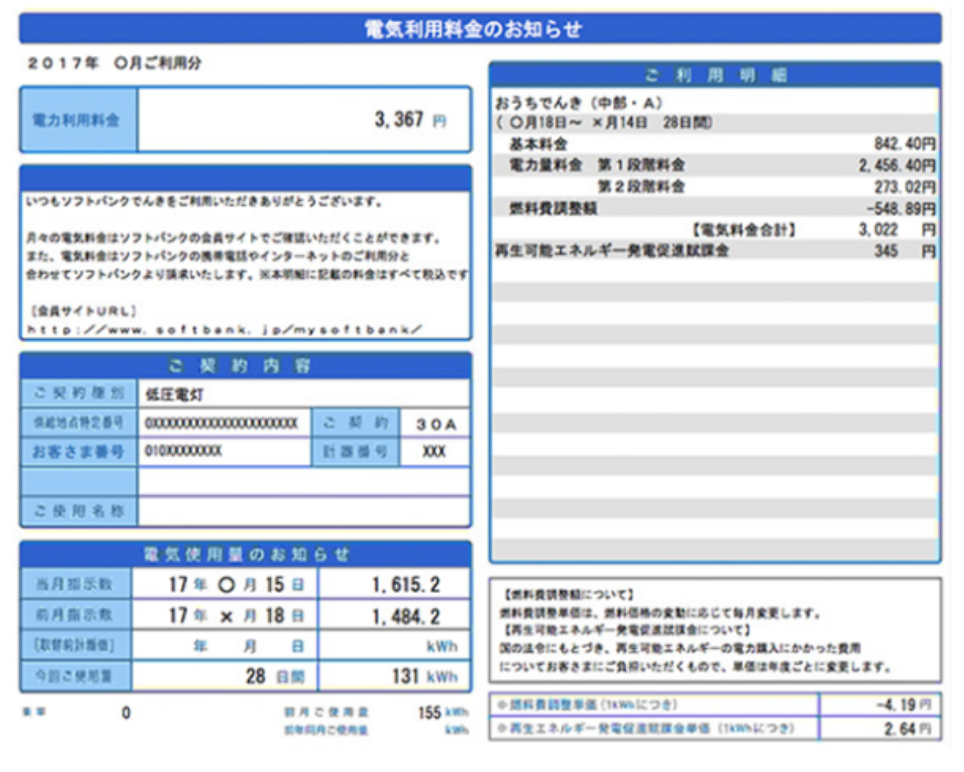Select the 燃料費調整額 row showing -548.89円
Image resolution: width=964 pixels, height=772 pixels.
(x=715, y=208)
